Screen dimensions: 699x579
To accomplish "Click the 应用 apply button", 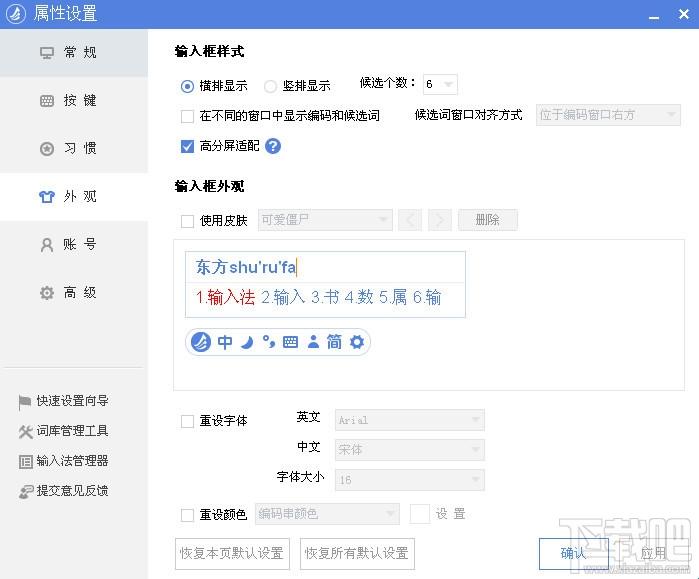I will (654, 554).
